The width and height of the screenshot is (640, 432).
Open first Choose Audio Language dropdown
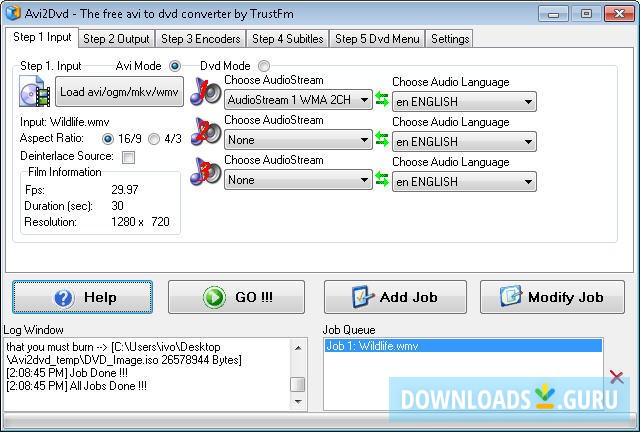[x=464, y=101]
